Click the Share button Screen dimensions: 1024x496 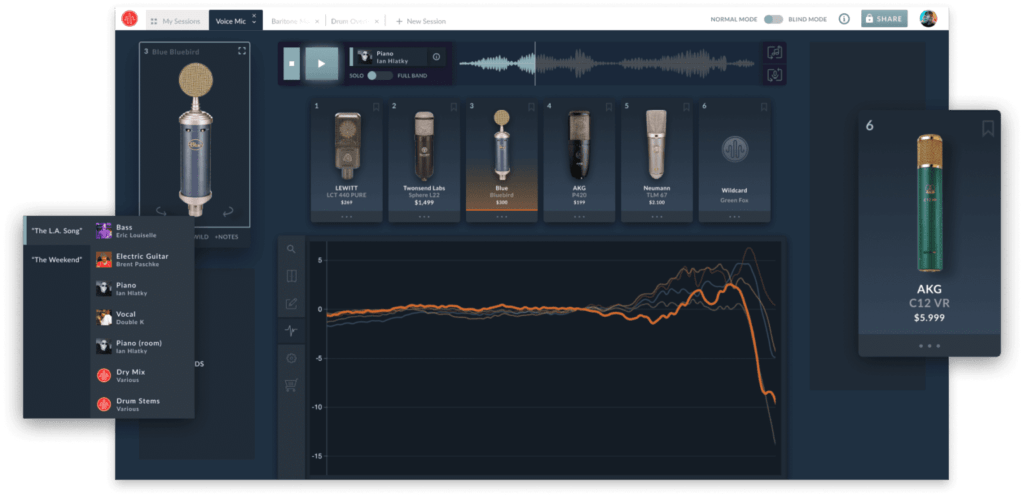point(884,19)
